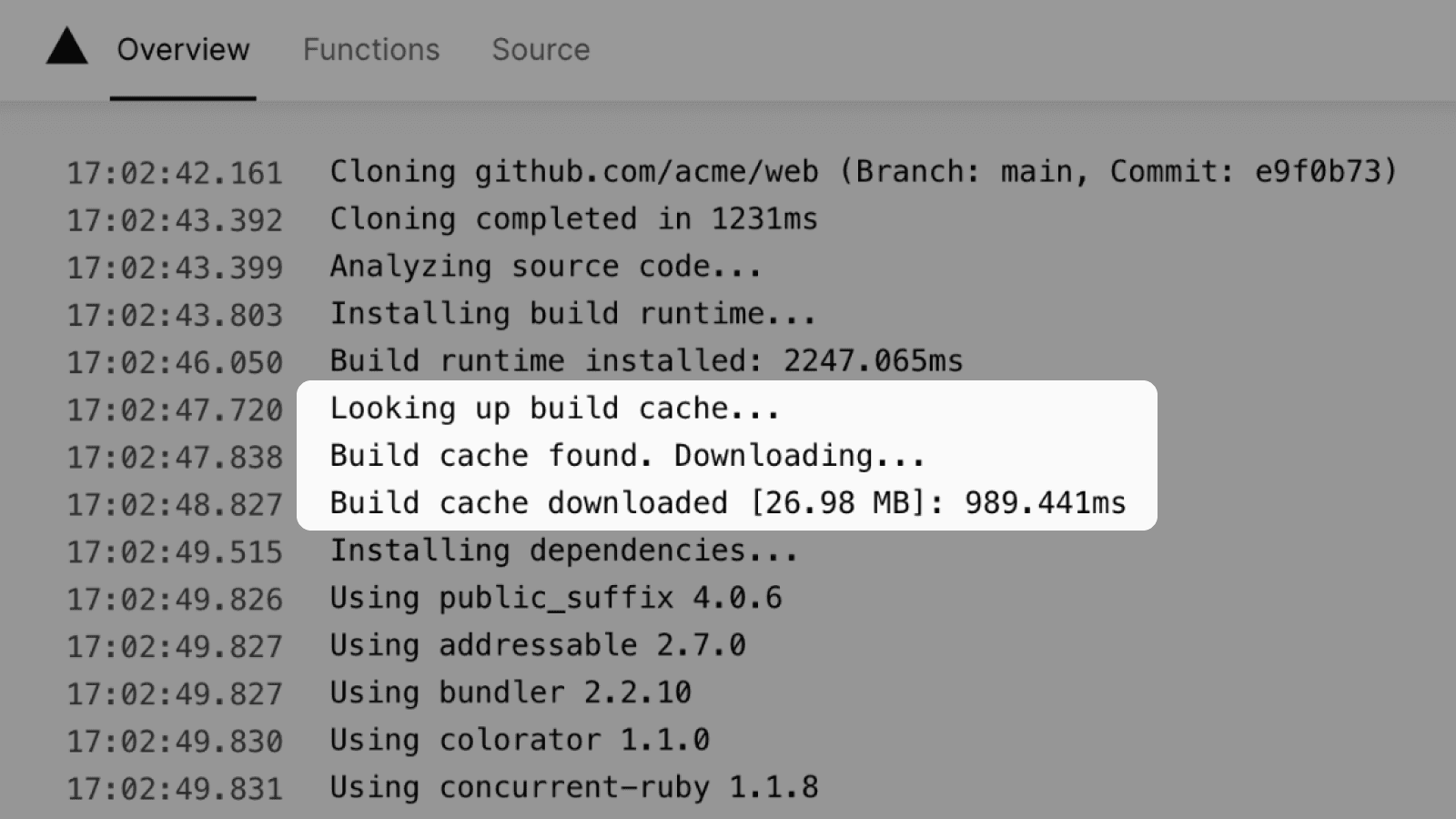
Task: Click the 17:02:48.827 timestamp
Action: point(175,504)
